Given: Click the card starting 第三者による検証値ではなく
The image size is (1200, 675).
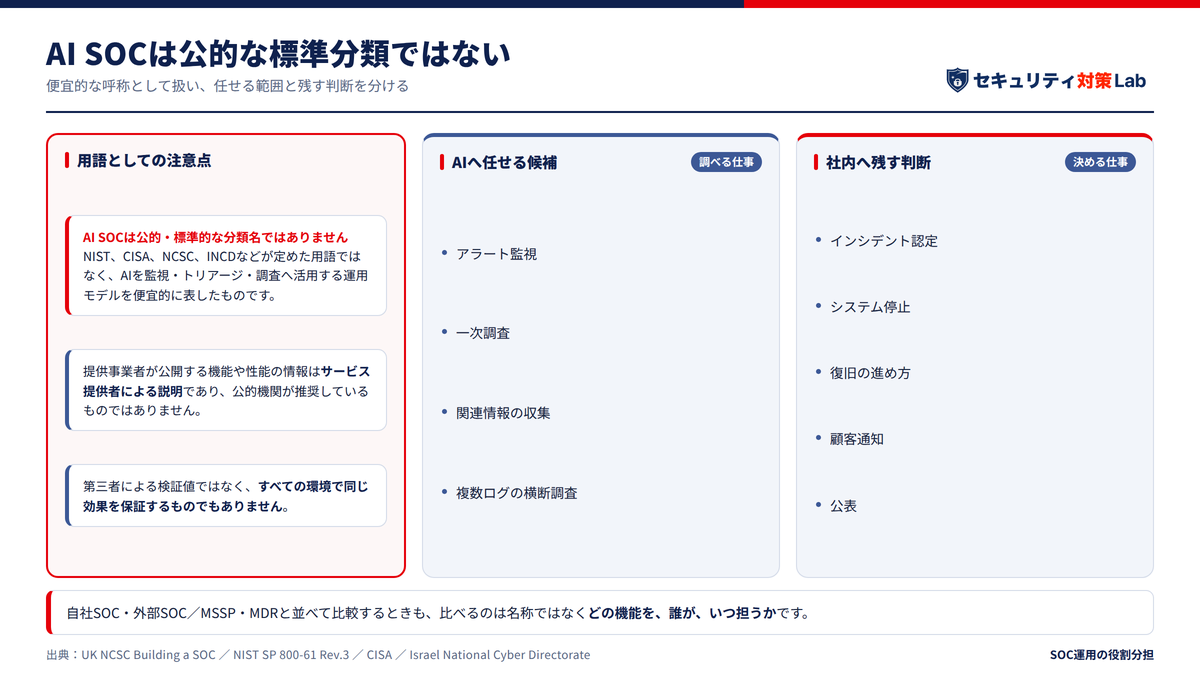Looking at the screenshot, I should point(226,496).
